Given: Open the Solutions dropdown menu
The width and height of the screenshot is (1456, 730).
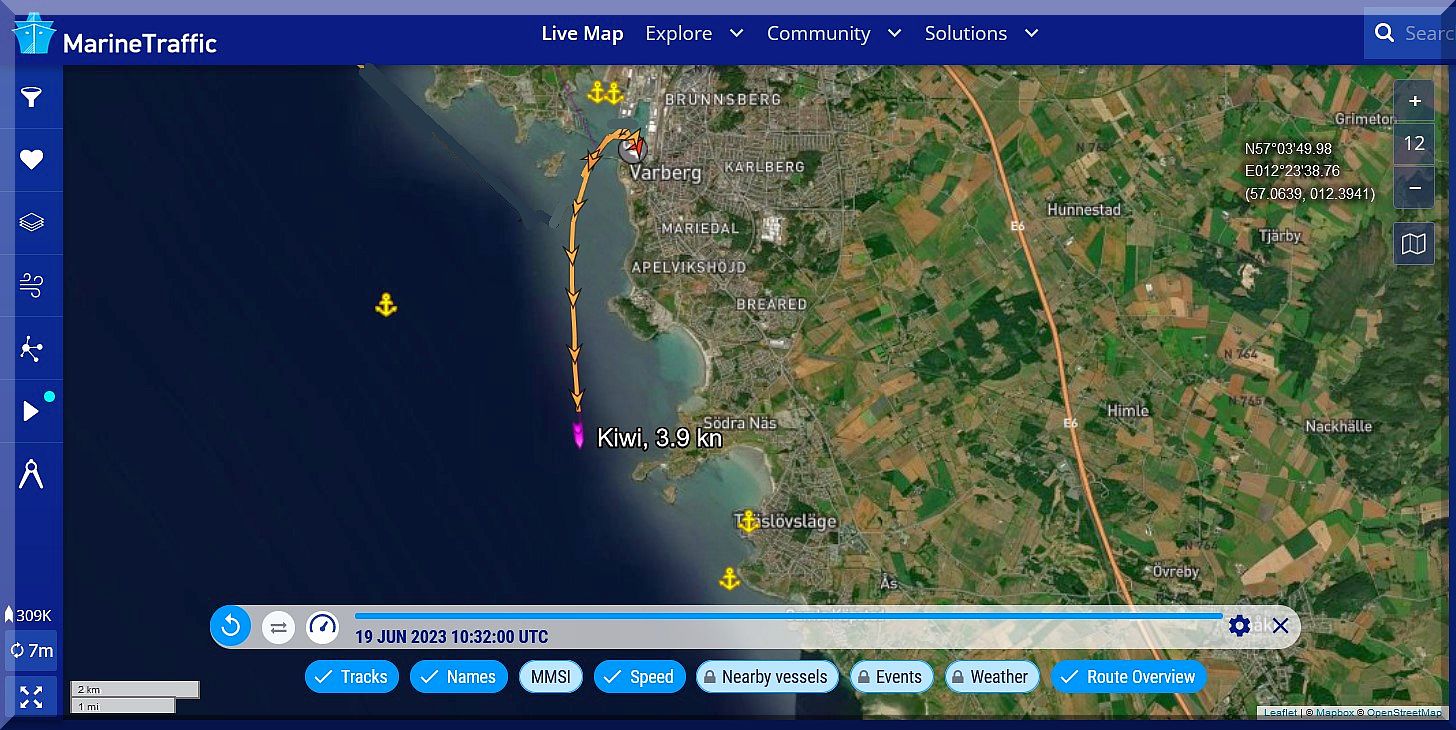Looking at the screenshot, I should (981, 33).
